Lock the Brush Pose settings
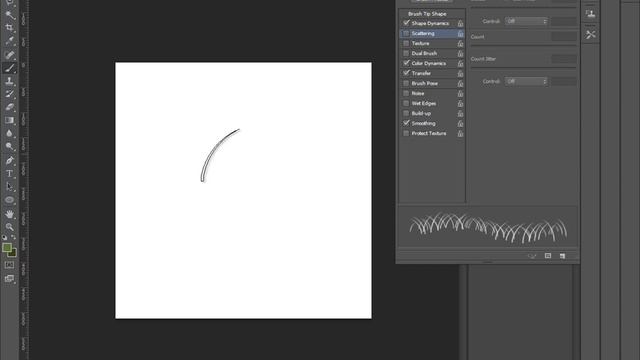This screenshot has height=360, width=640. click(460, 84)
